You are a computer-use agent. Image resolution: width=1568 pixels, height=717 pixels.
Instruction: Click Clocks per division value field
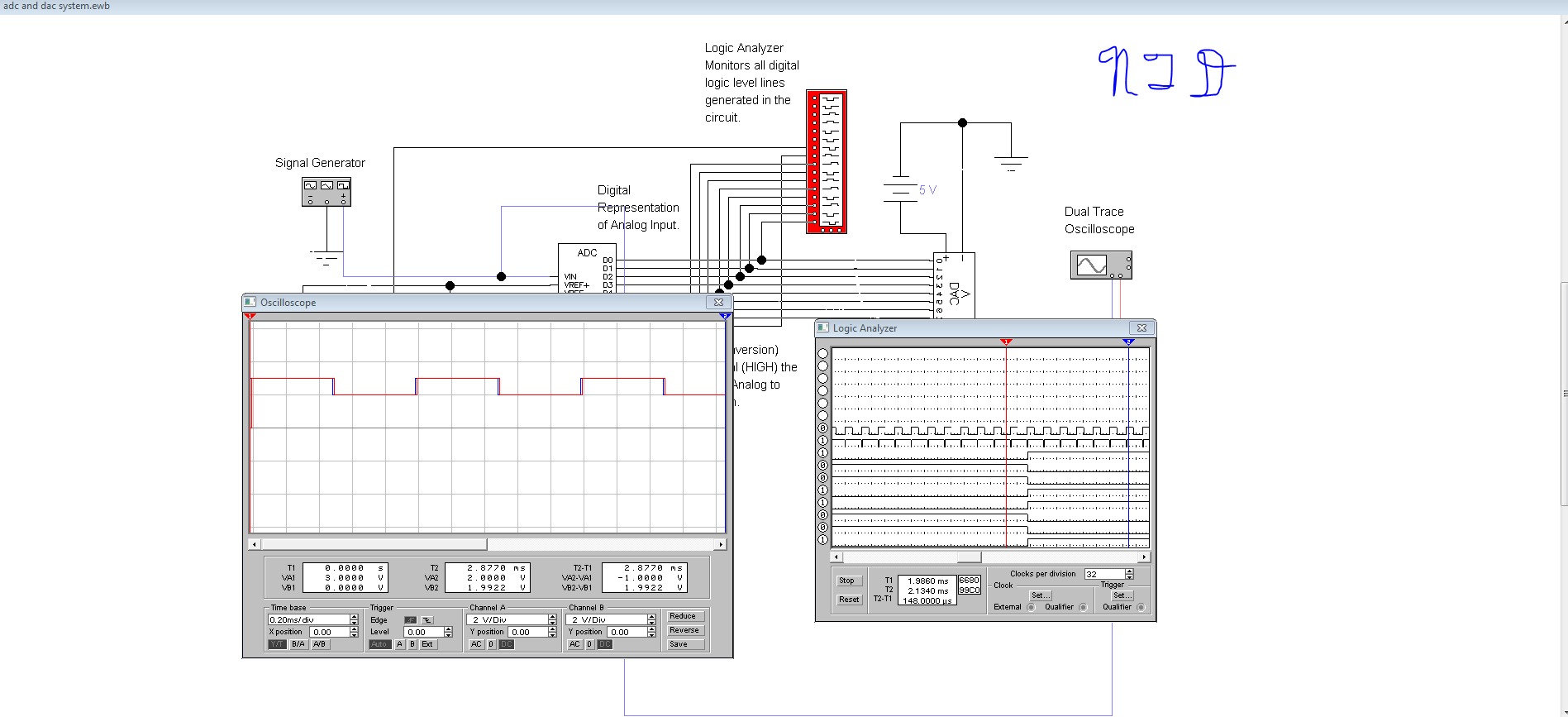(1105, 574)
